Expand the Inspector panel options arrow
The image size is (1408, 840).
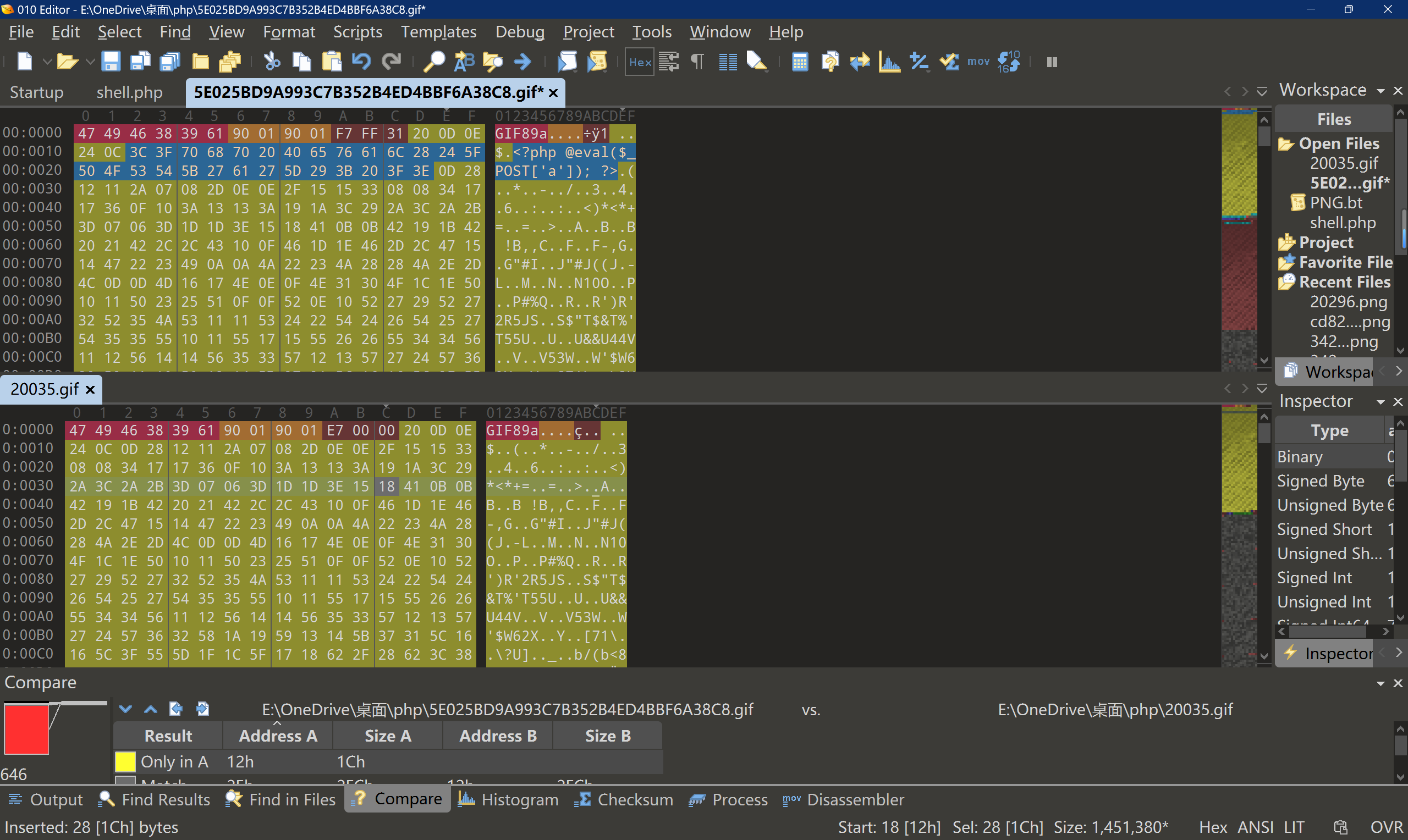pyautogui.click(x=1380, y=401)
